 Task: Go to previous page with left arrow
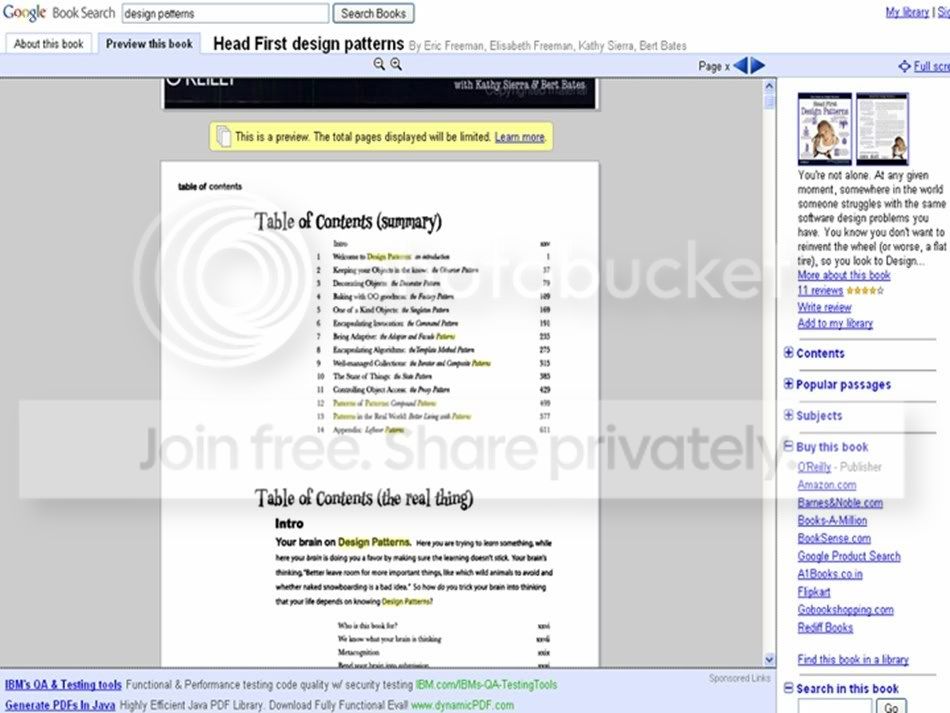740,65
